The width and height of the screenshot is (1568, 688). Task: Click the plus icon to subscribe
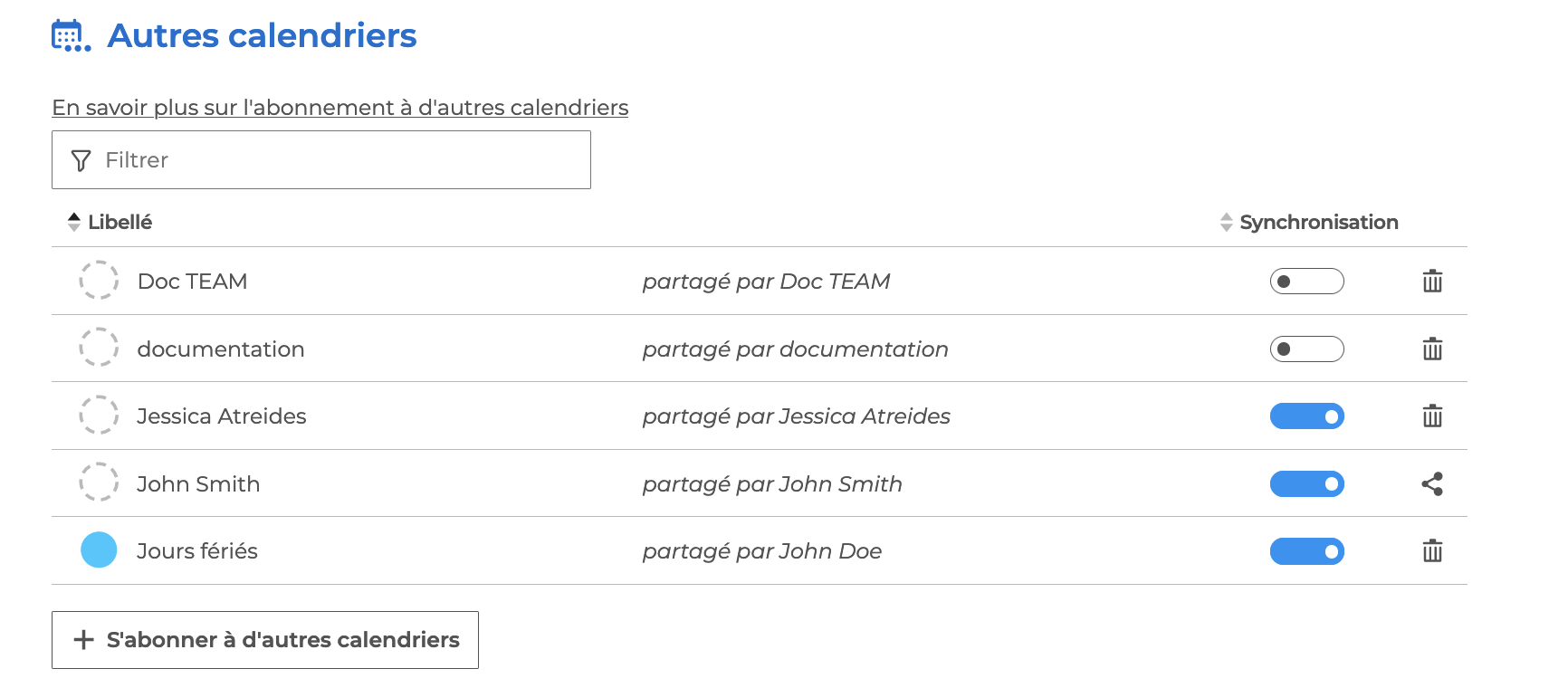tap(83, 640)
